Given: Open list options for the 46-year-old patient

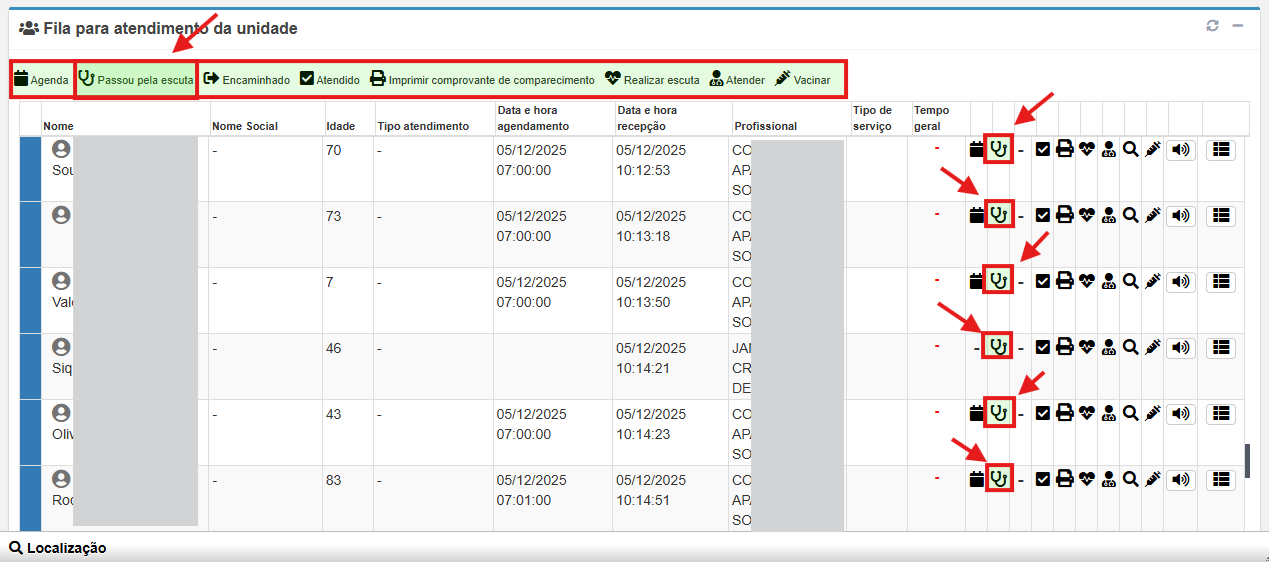Looking at the screenshot, I should [x=1220, y=347].
